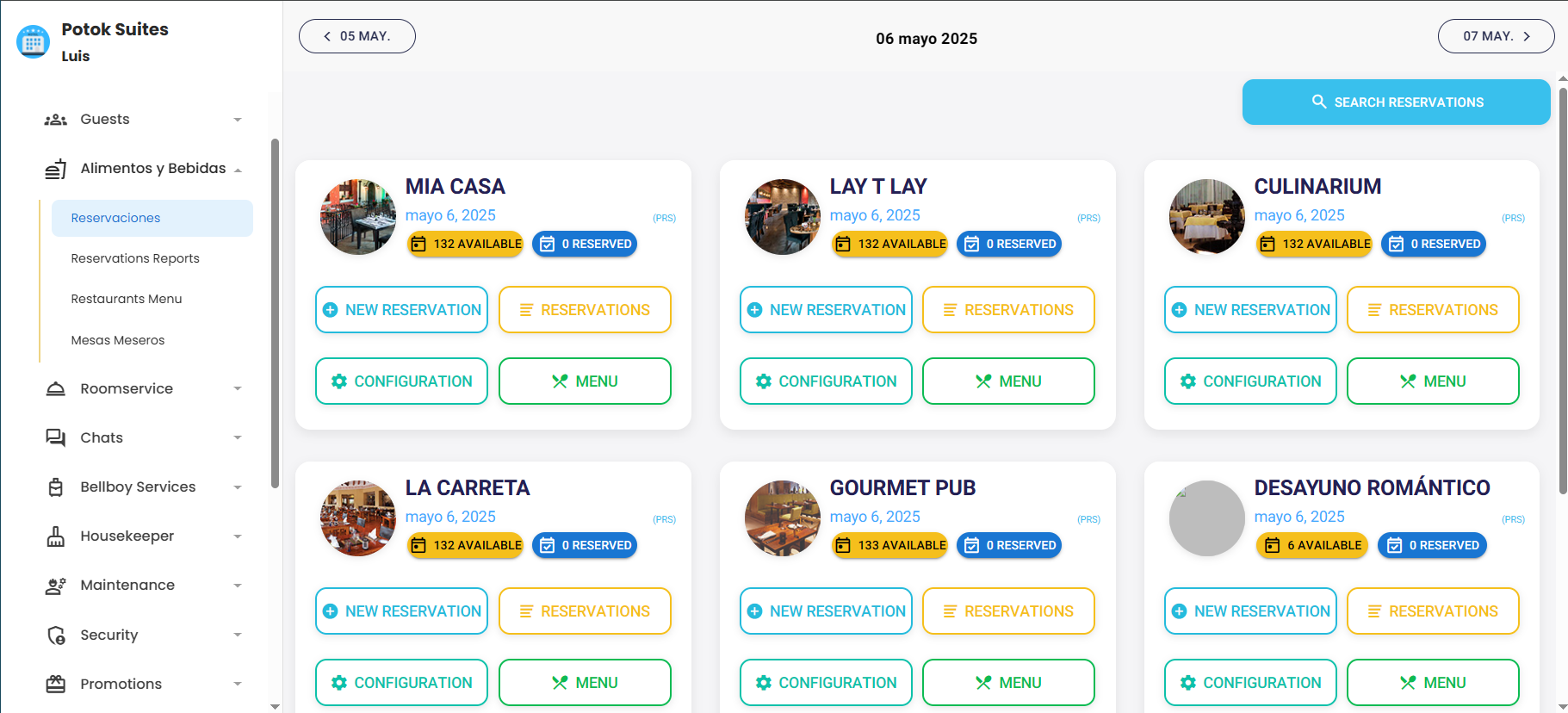The height and width of the screenshot is (713, 1568).
Task: Go to previous day 05 MAY.
Action: click(357, 36)
